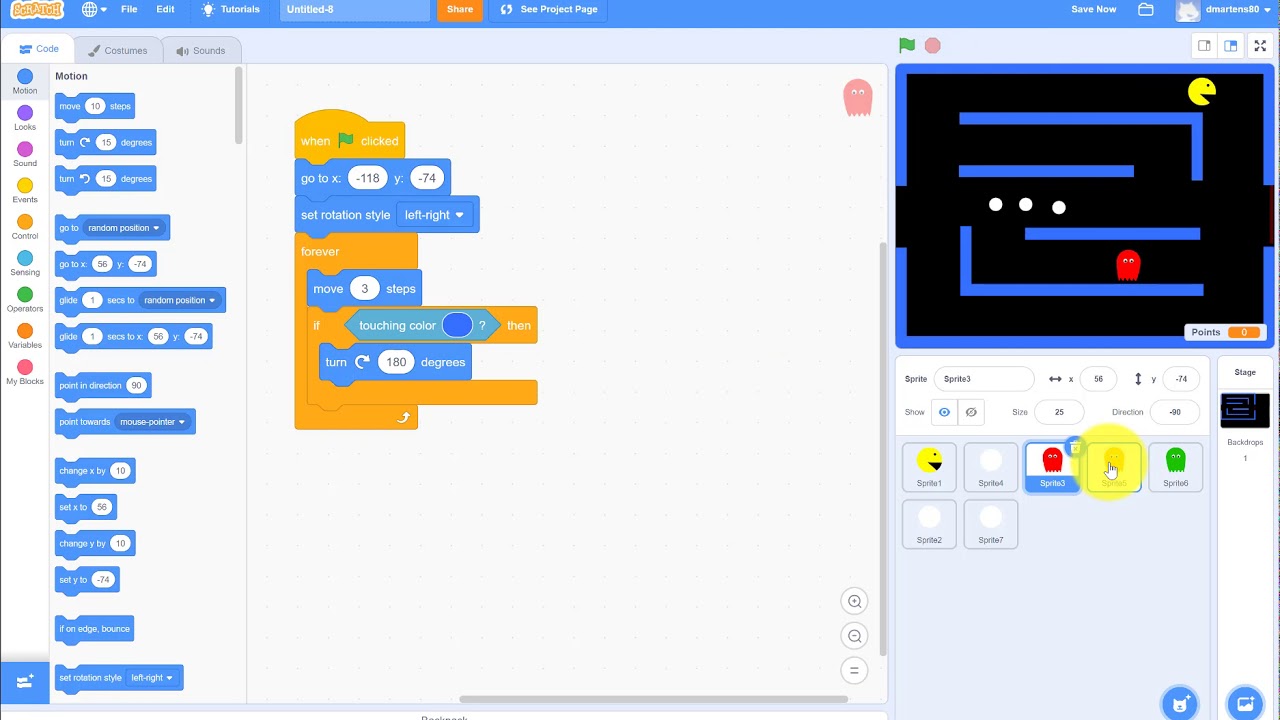Screen dimensions: 1280x720
Task: Select the Sensing block category
Action: pos(25,264)
